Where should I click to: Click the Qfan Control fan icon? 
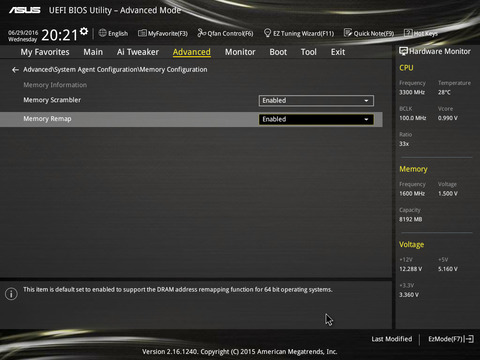pyautogui.click(x=201, y=33)
